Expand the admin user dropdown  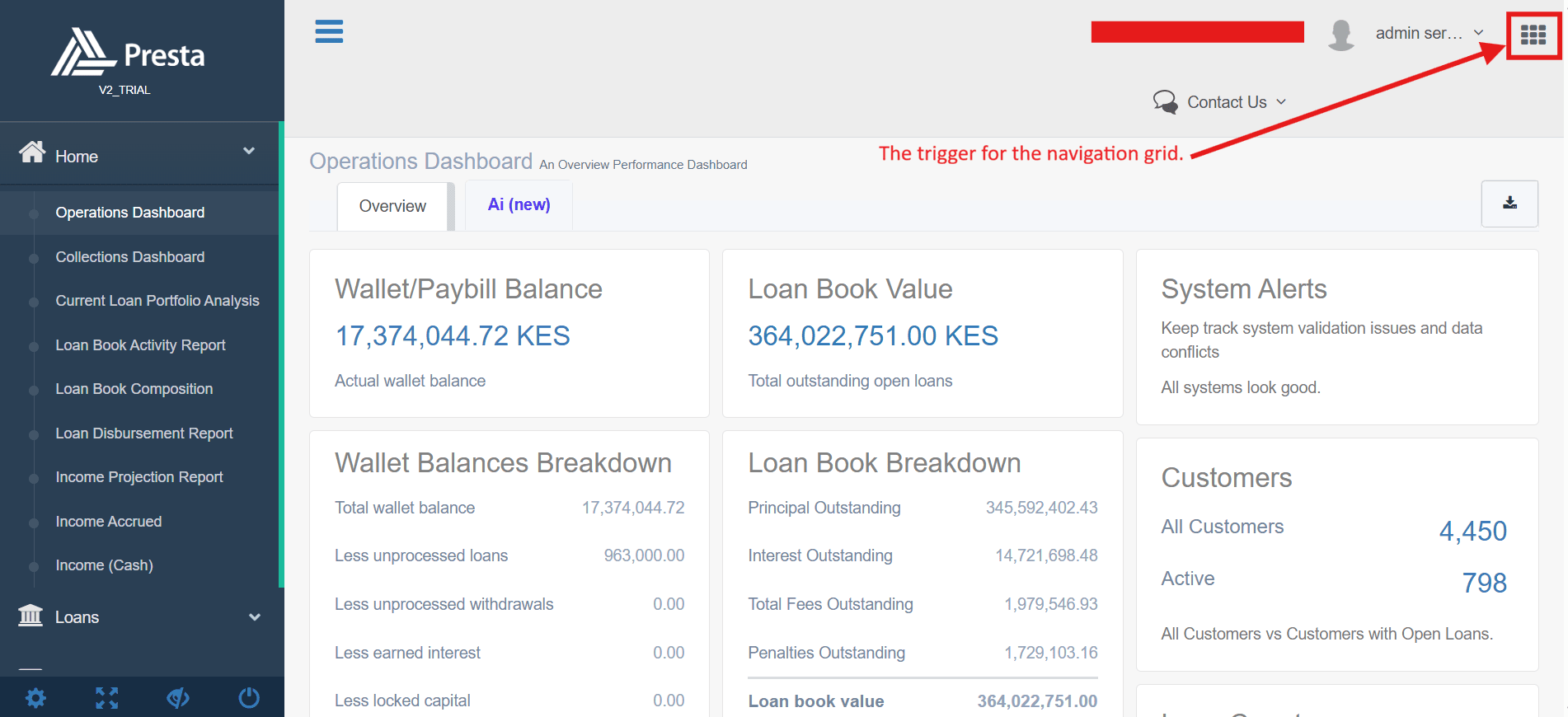pyautogui.click(x=1430, y=33)
